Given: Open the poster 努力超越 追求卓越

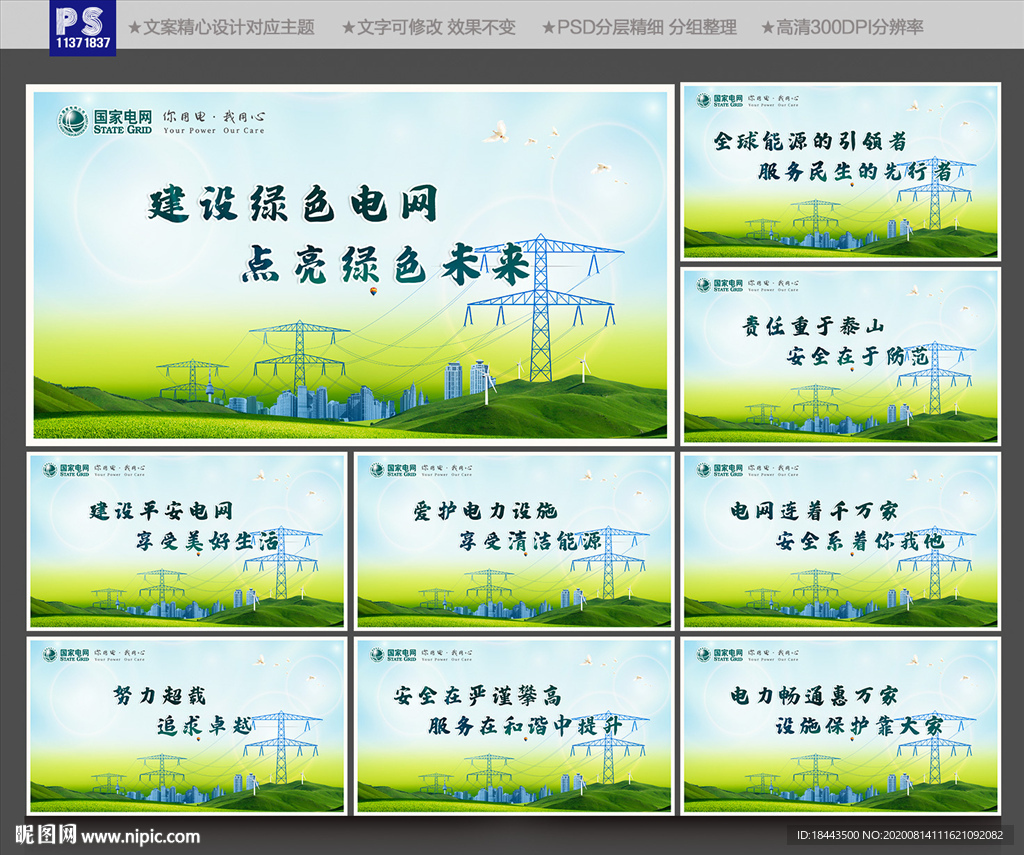Looking at the screenshot, I should point(187,726).
